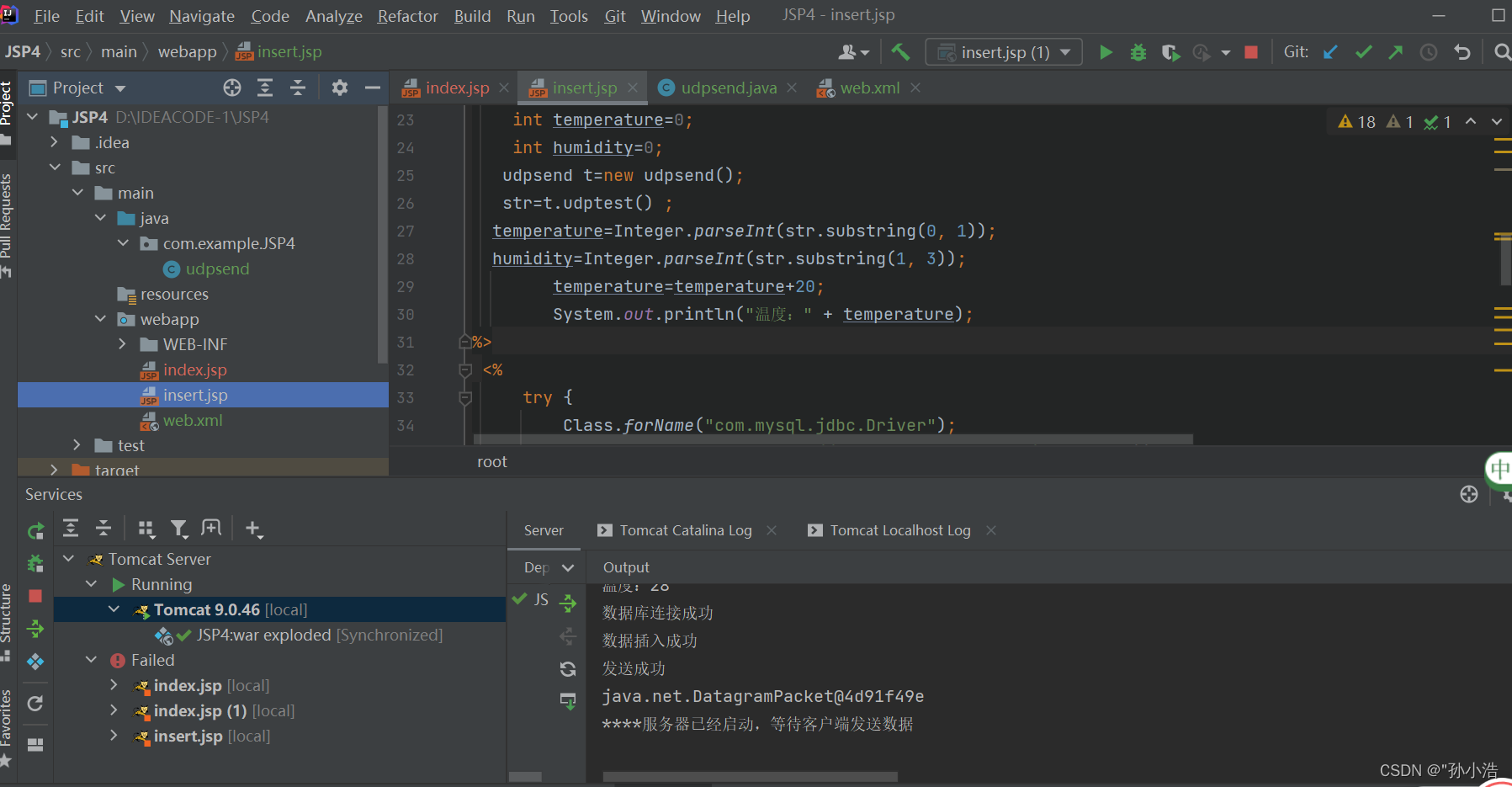This screenshot has height=787, width=1512.
Task: Open Pull Requests side tool window
Action: pyautogui.click(x=6, y=226)
